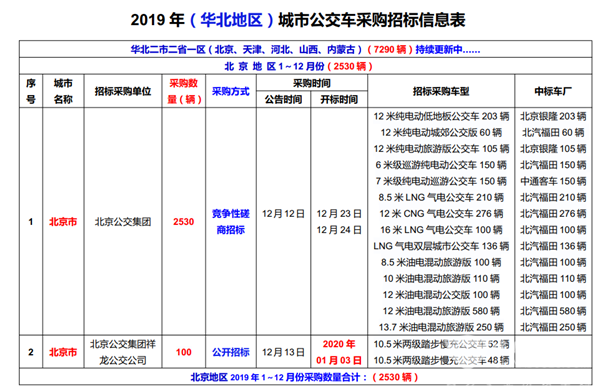Click the 开标时间 sub-header
Screen dimensions: 600x392
point(339,100)
